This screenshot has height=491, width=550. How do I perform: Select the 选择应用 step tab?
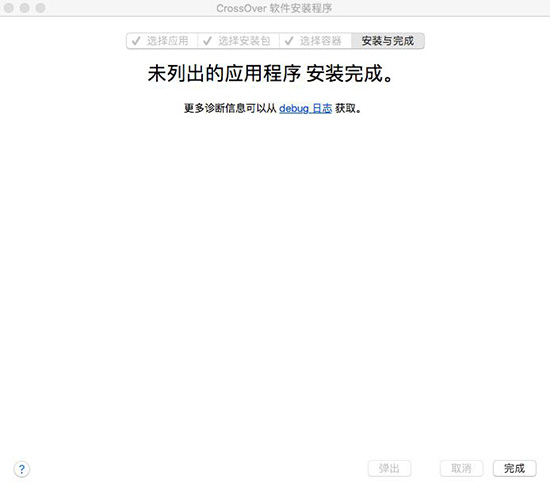coord(162,41)
